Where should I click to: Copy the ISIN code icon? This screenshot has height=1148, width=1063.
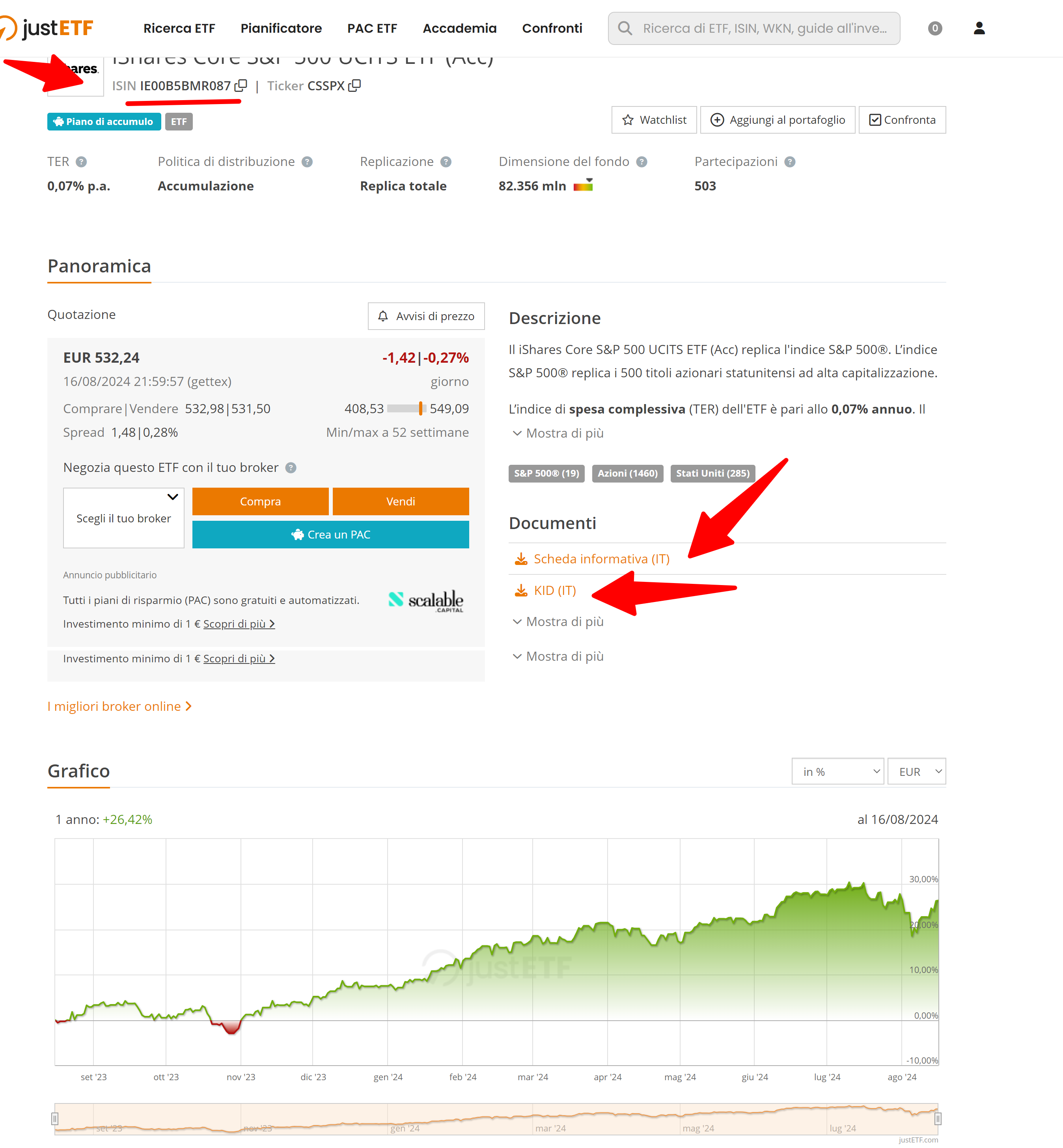click(241, 86)
